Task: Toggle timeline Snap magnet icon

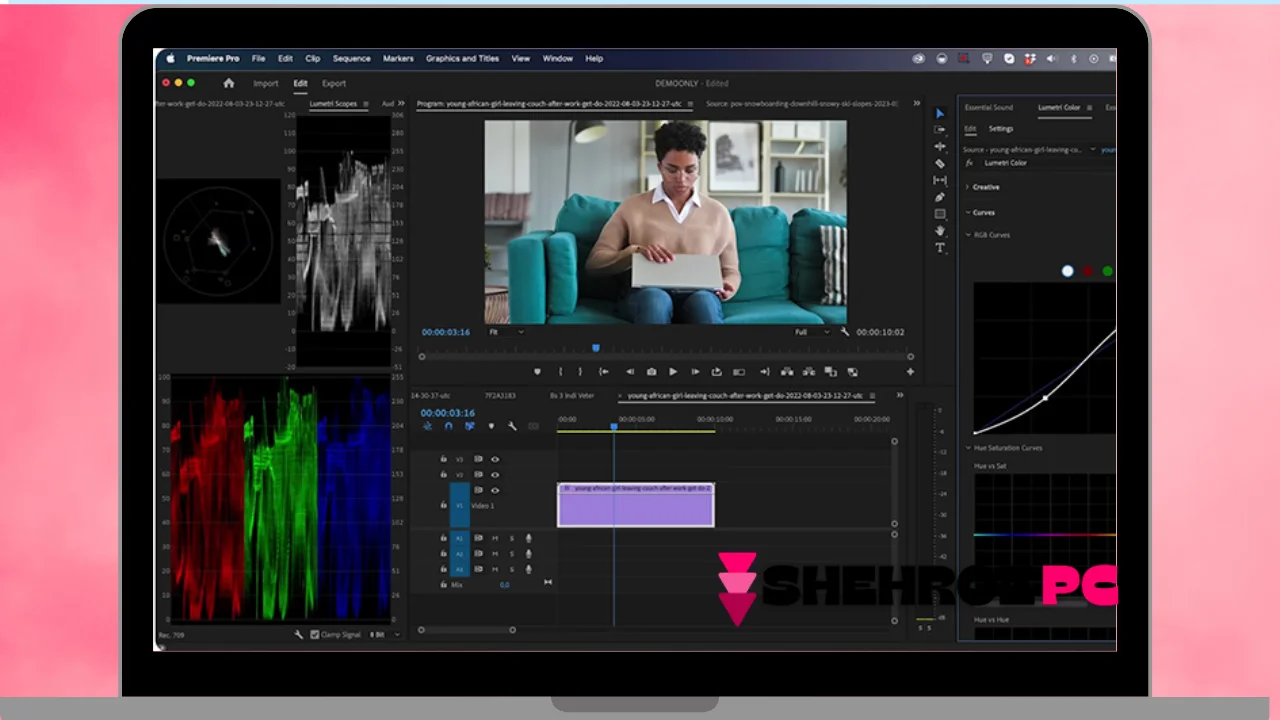Action: 448,426
